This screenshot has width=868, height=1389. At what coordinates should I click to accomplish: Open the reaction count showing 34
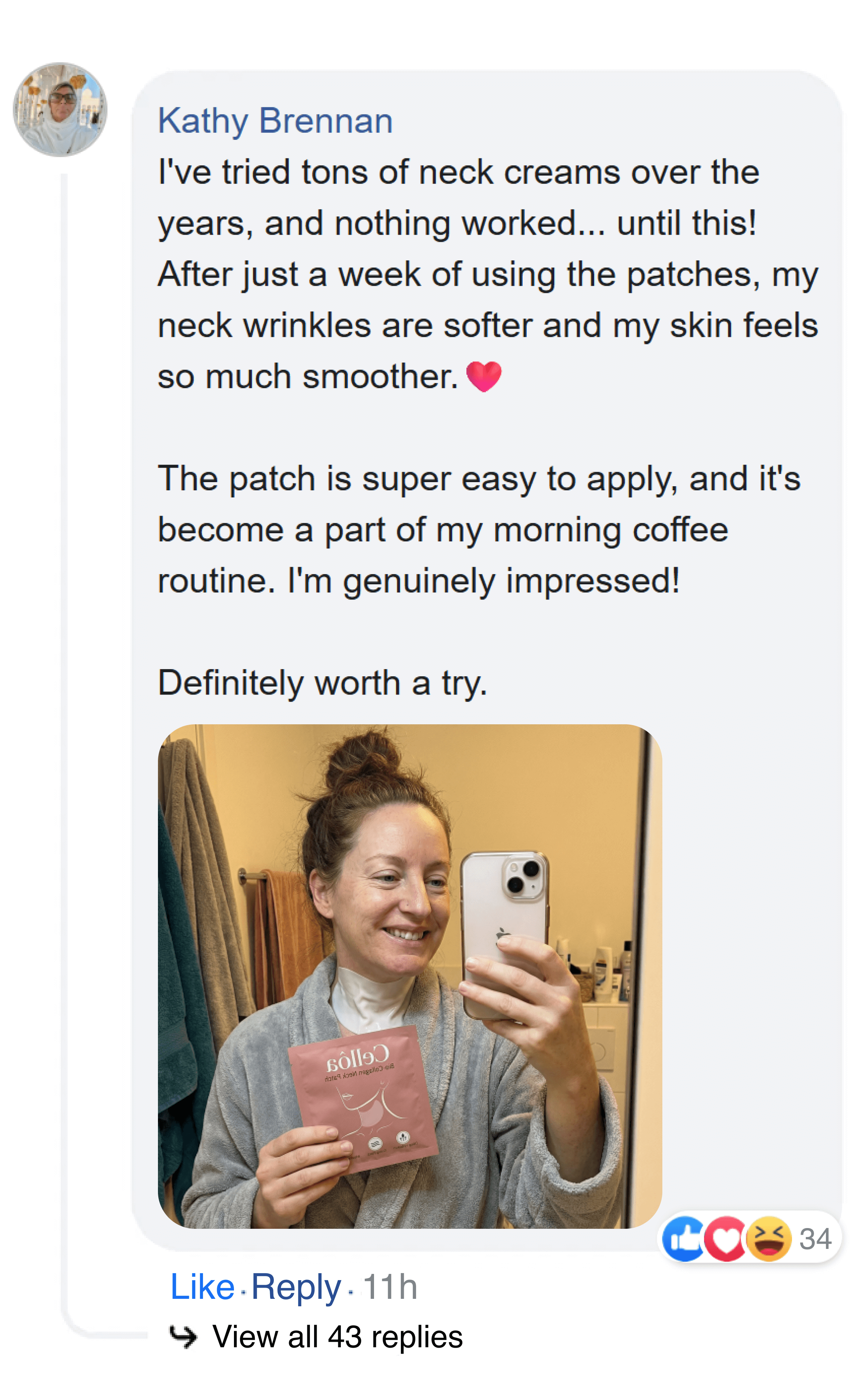[x=815, y=1239]
